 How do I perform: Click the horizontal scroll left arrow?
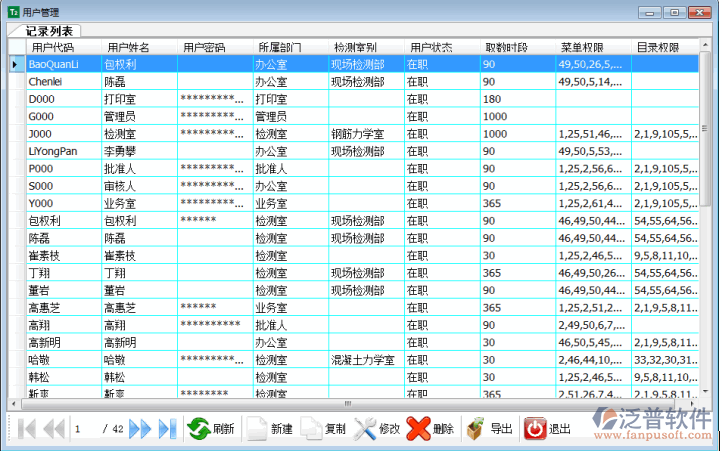point(14,404)
